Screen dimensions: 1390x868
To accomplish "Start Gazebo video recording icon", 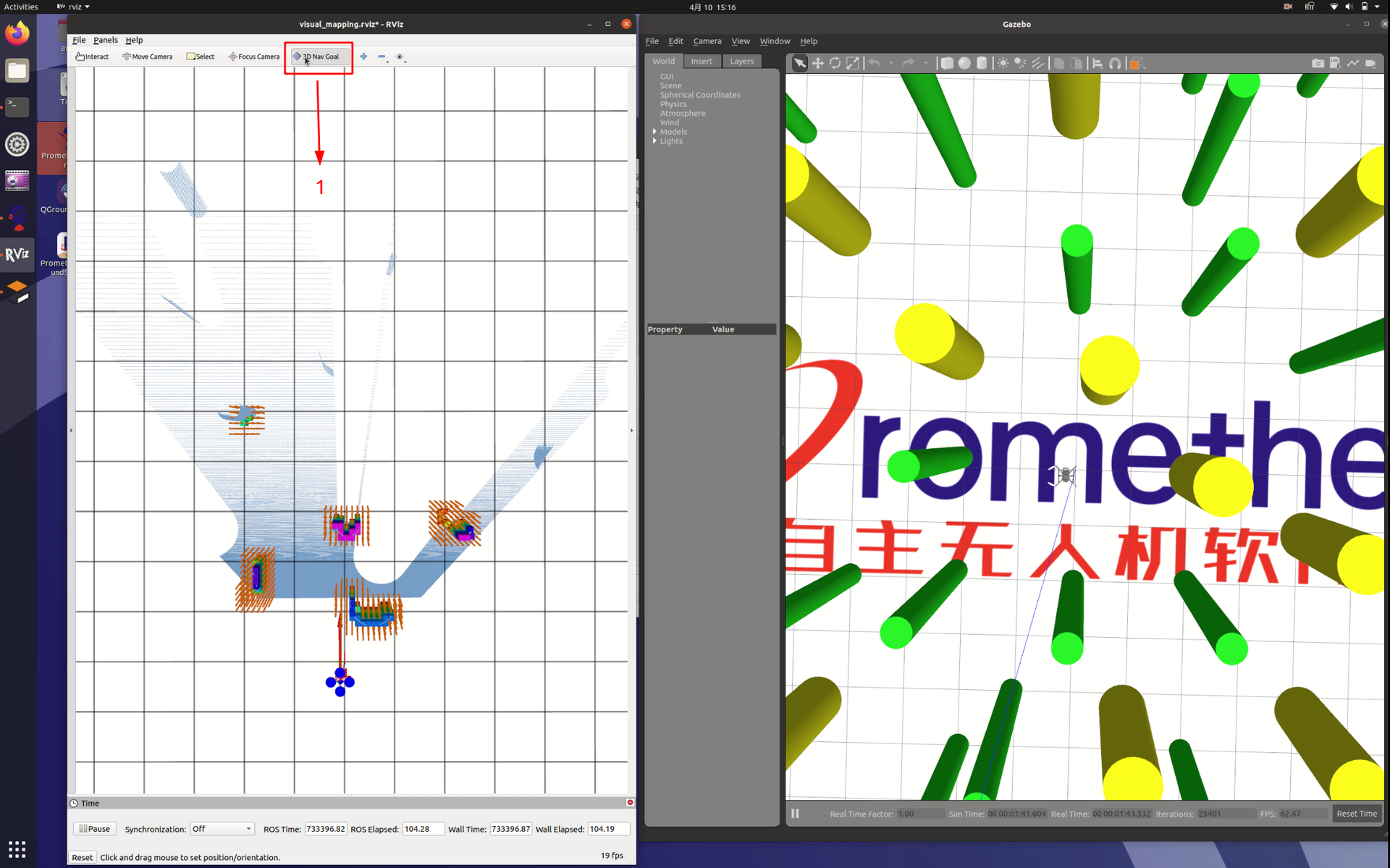I will 1370,64.
